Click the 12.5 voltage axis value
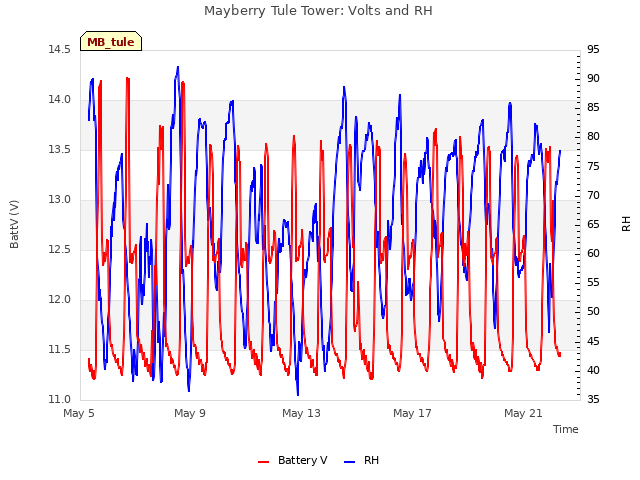640x480 pixels. [x=59, y=249]
